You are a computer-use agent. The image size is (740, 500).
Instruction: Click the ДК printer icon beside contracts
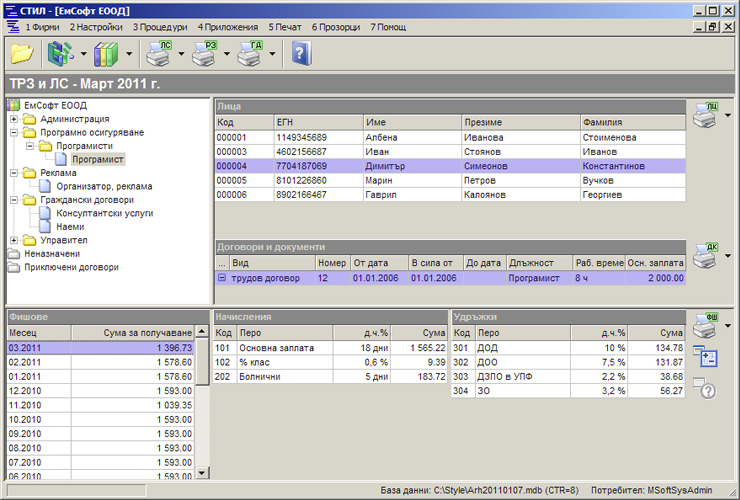[x=705, y=255]
